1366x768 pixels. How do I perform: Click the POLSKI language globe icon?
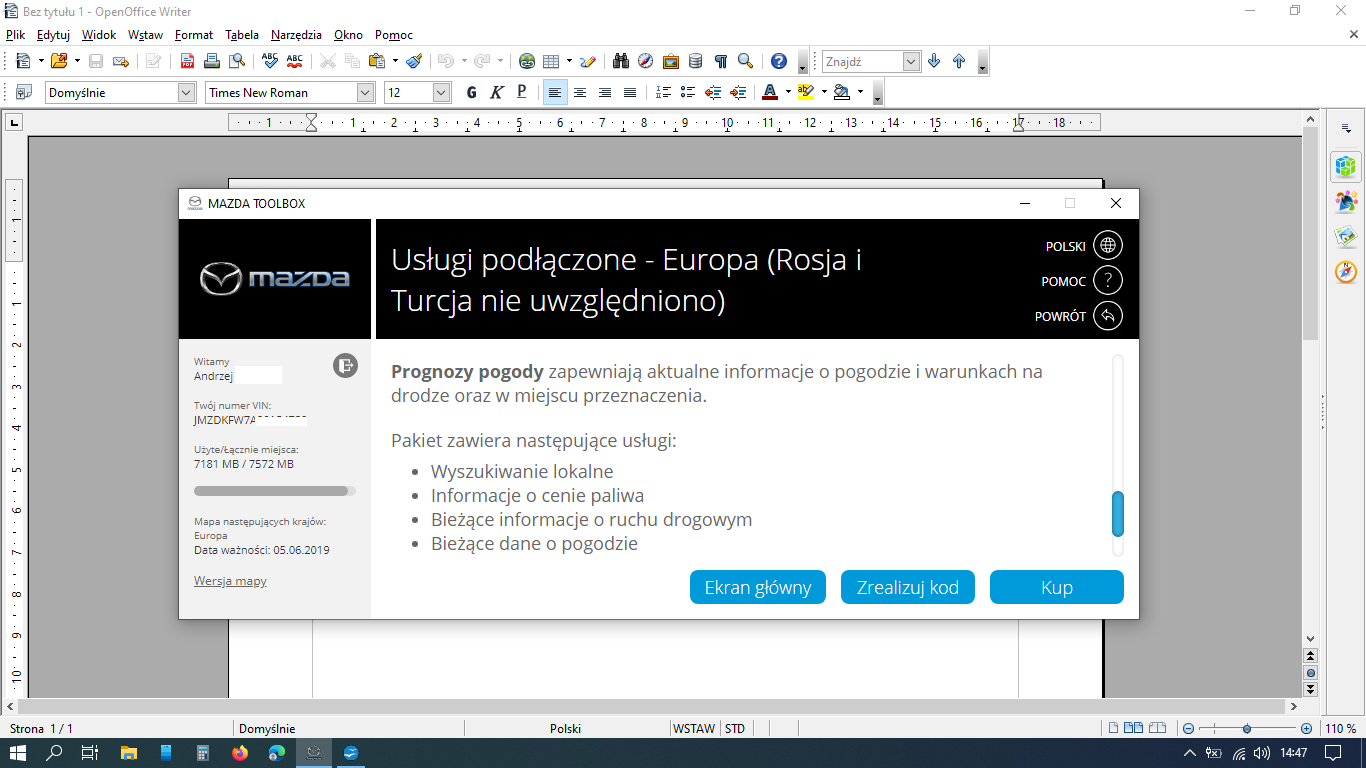(x=1108, y=246)
